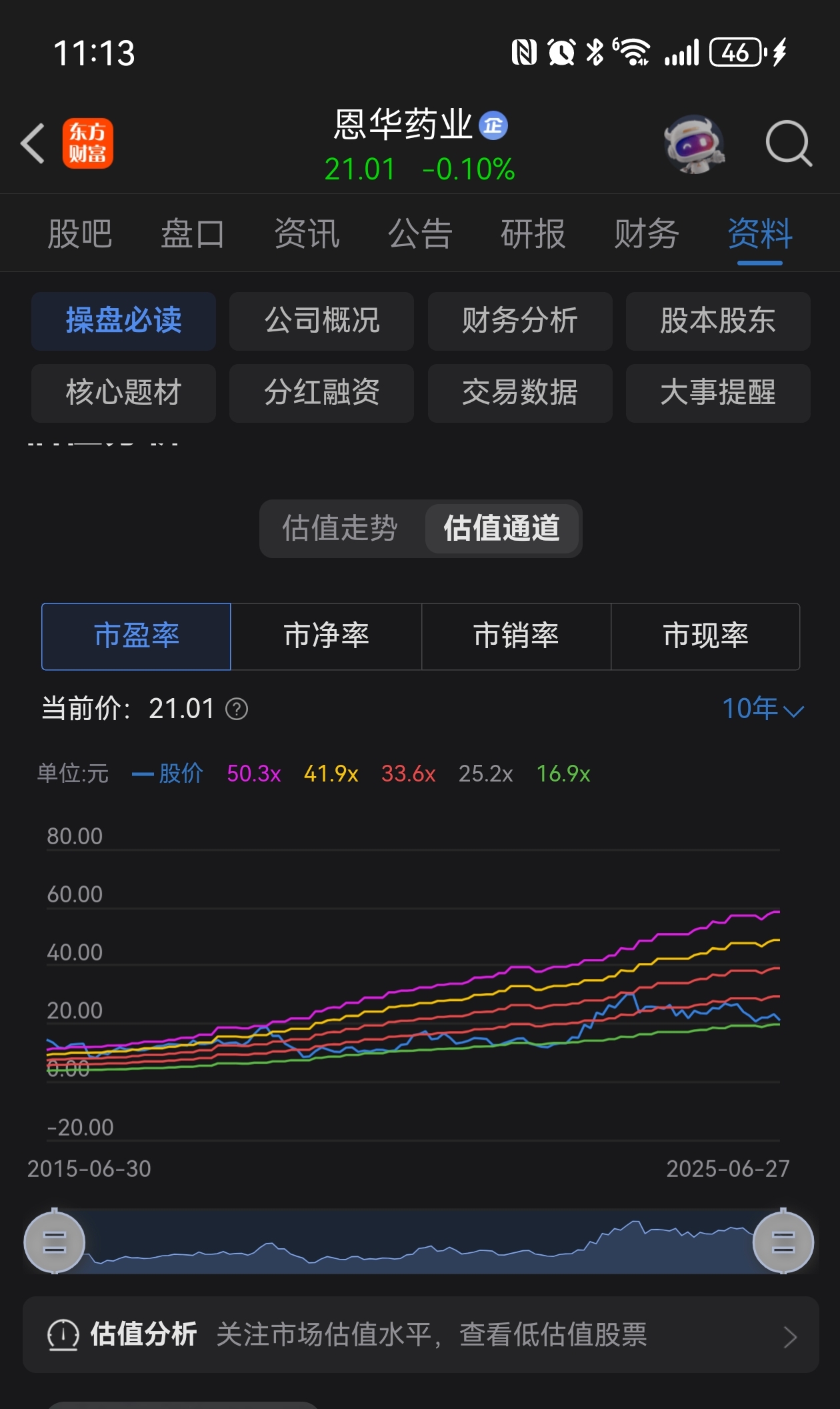Tap the Wi-Fi status icon
This screenshot has height=1409, width=840.
pyautogui.click(x=632, y=52)
